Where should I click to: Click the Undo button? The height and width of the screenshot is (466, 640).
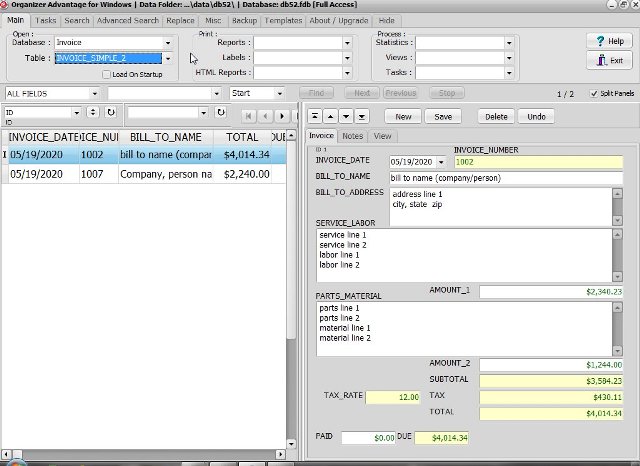point(536,117)
